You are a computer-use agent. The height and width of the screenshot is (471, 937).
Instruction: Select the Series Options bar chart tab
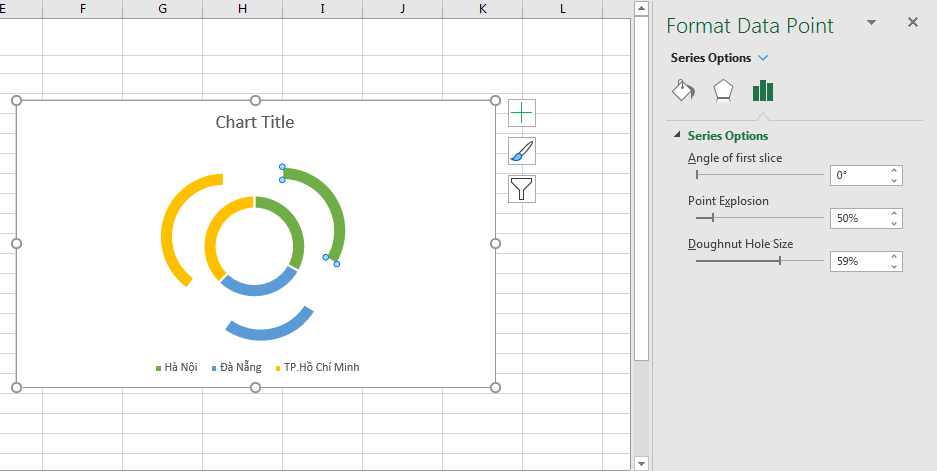[763, 91]
